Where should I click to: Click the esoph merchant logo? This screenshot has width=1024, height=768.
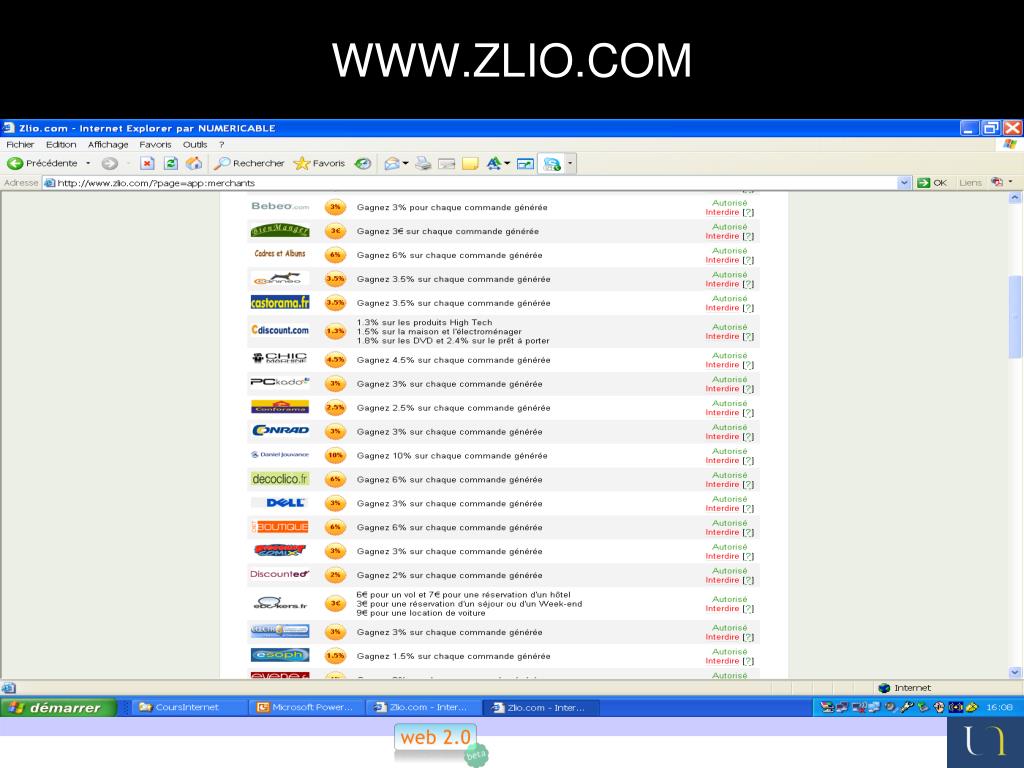tap(280, 654)
